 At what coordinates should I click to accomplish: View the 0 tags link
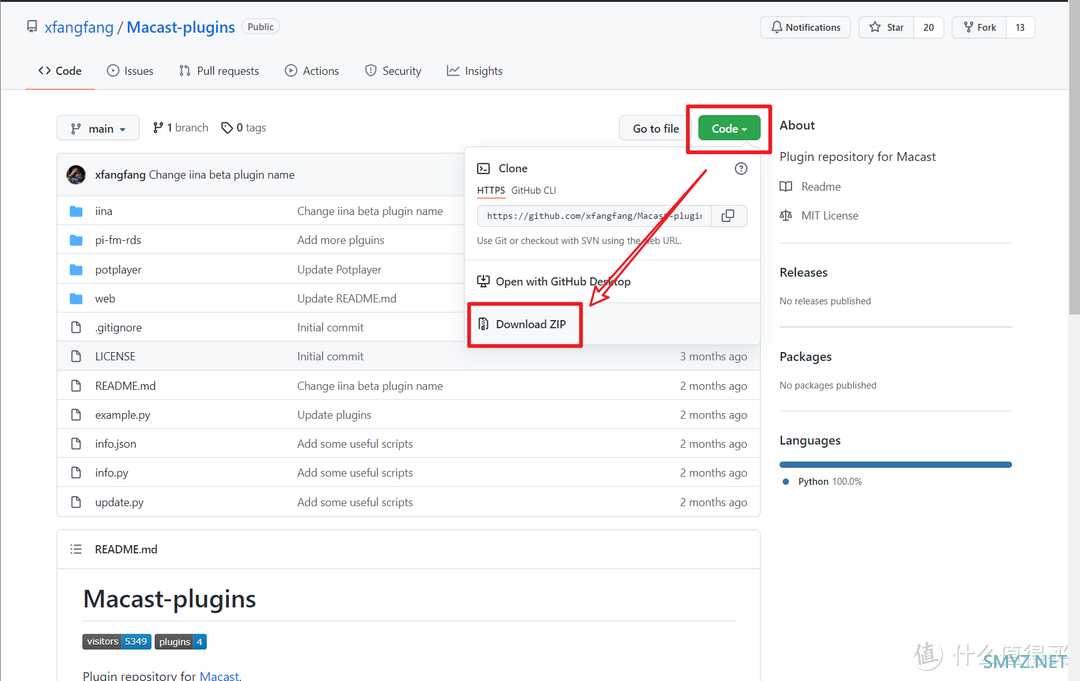(x=243, y=127)
